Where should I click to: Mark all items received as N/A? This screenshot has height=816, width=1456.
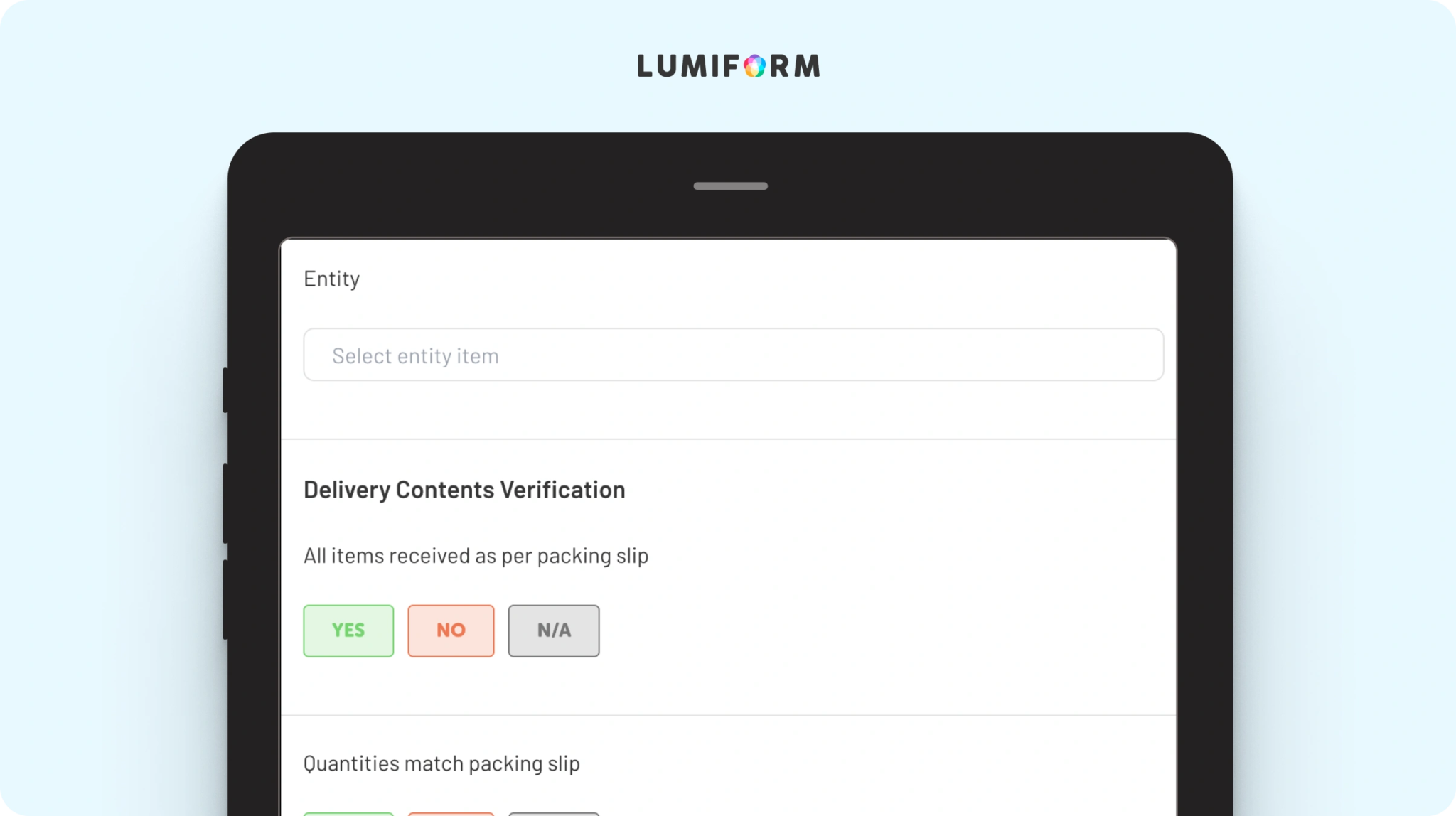(x=554, y=630)
